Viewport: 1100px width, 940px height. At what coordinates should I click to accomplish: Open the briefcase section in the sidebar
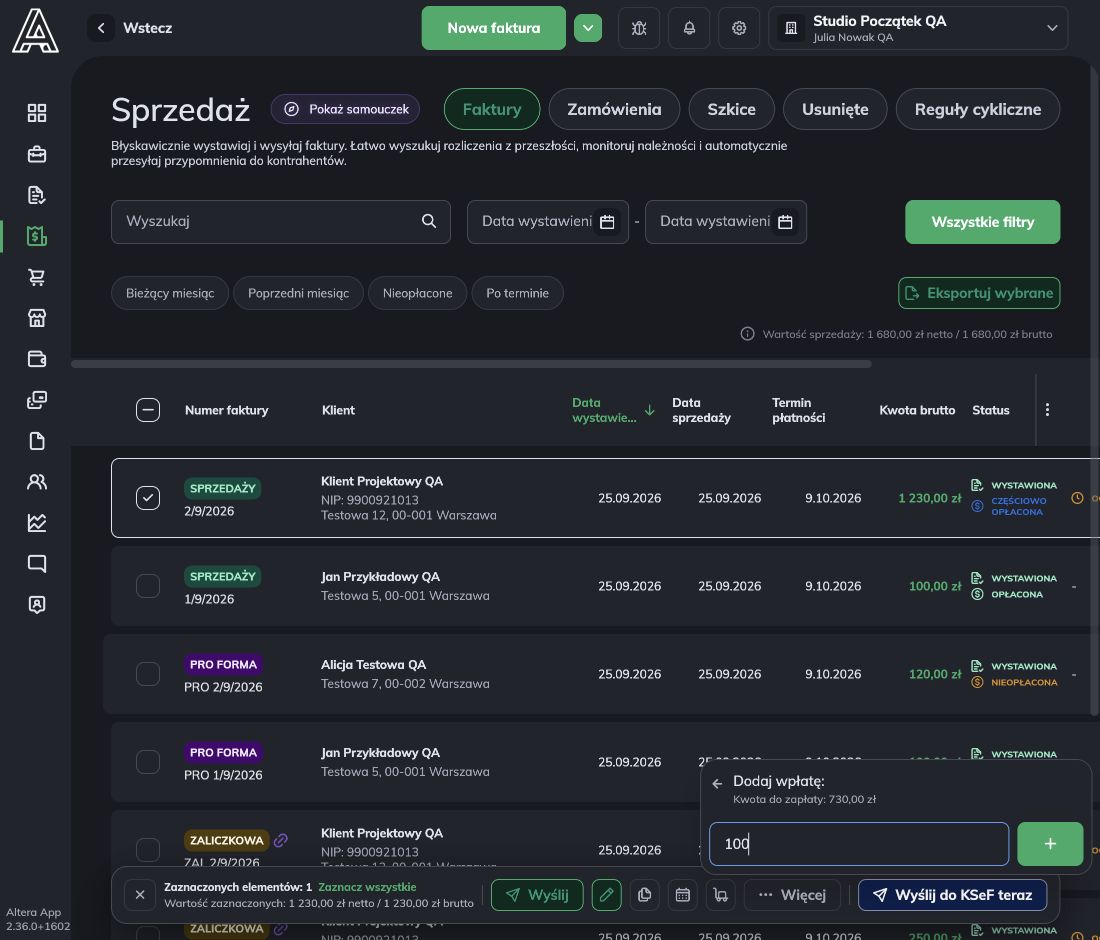pos(36,154)
